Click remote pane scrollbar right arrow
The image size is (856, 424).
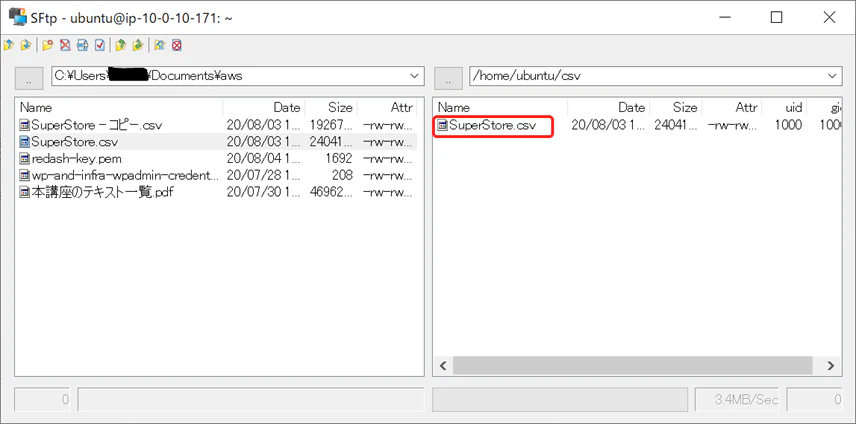(x=831, y=366)
